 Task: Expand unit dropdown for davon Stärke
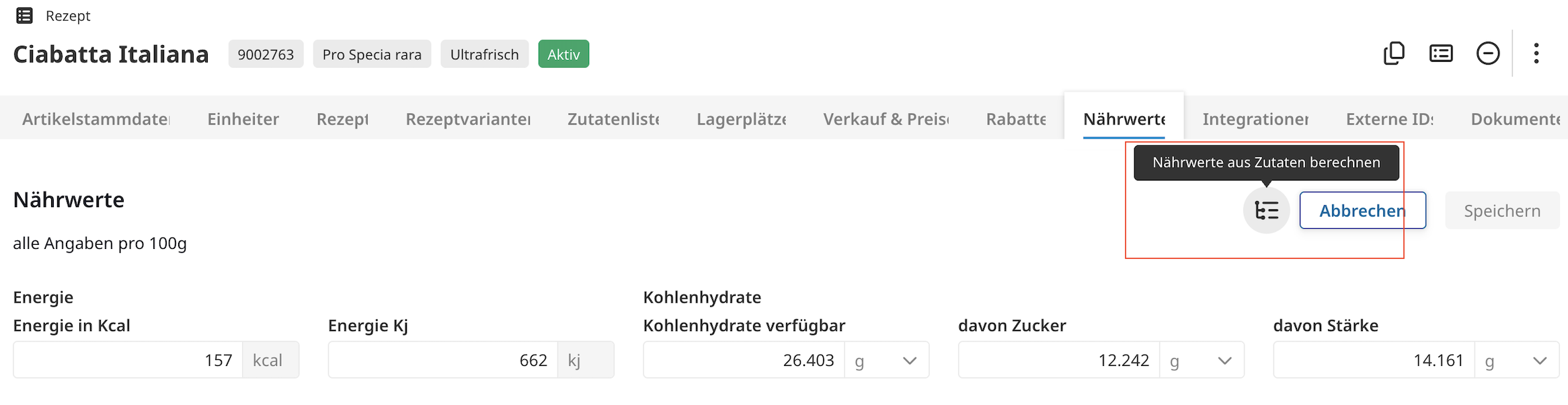tap(1539, 361)
